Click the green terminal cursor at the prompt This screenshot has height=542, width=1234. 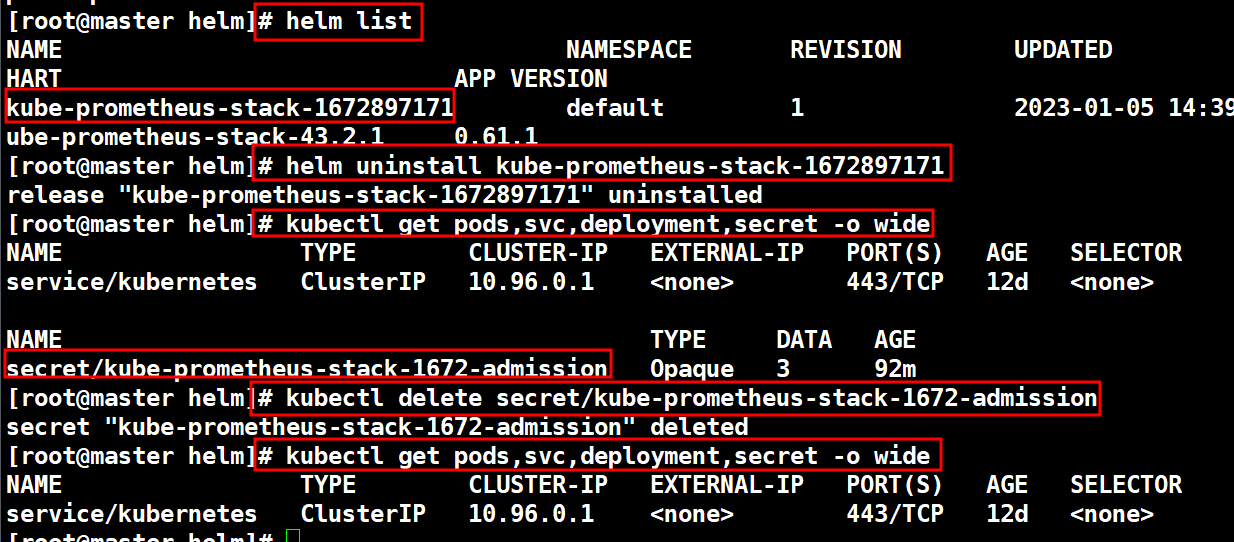pos(292,537)
